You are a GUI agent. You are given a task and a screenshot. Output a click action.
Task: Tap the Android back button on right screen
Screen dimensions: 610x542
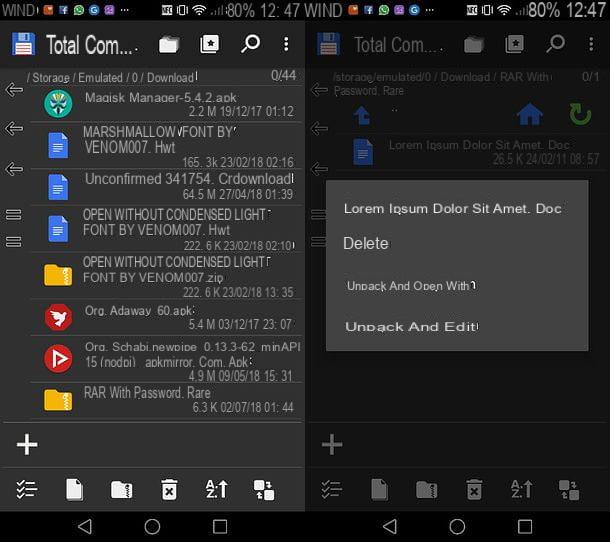390,527
